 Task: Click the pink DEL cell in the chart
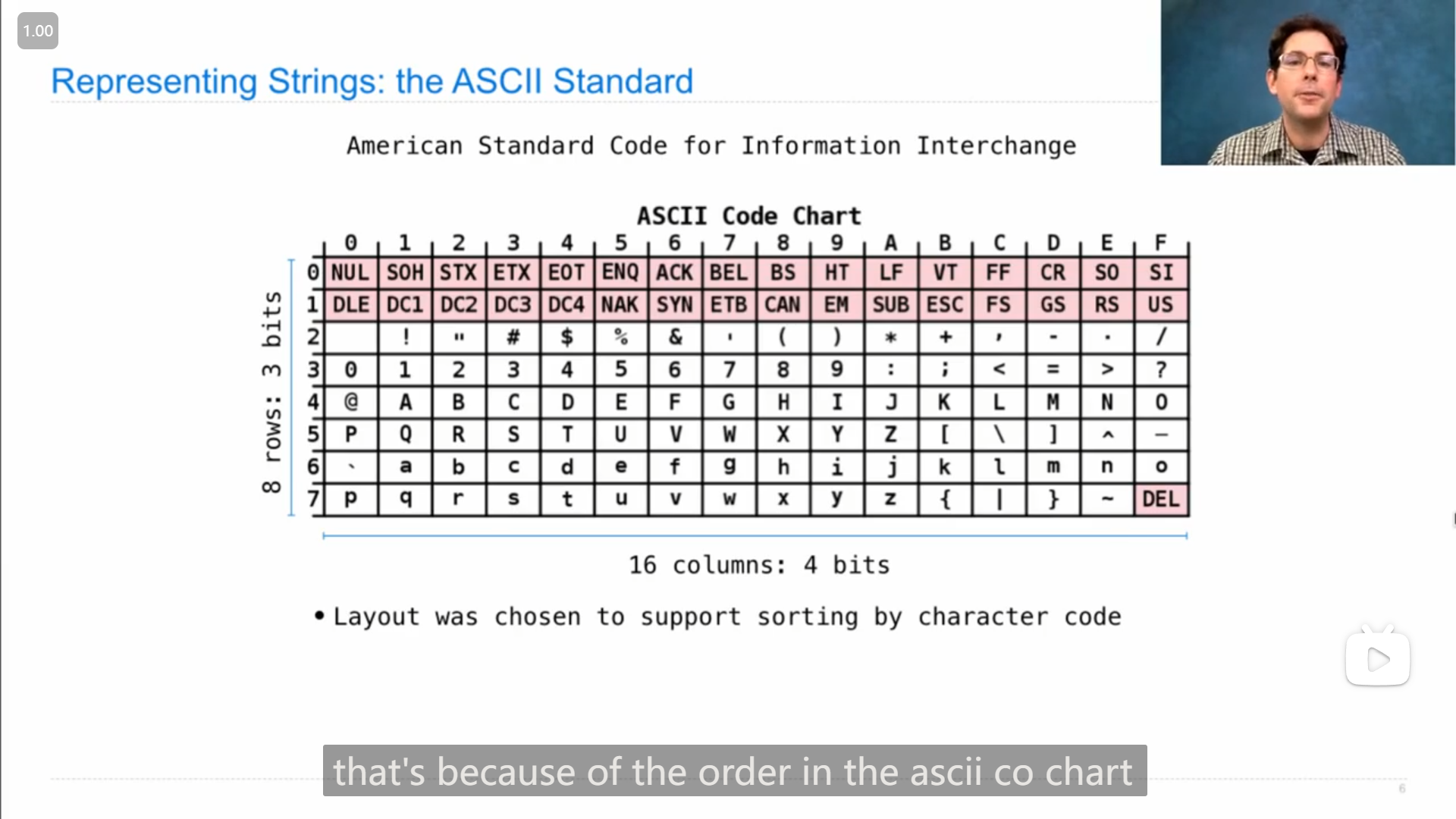pos(1160,499)
